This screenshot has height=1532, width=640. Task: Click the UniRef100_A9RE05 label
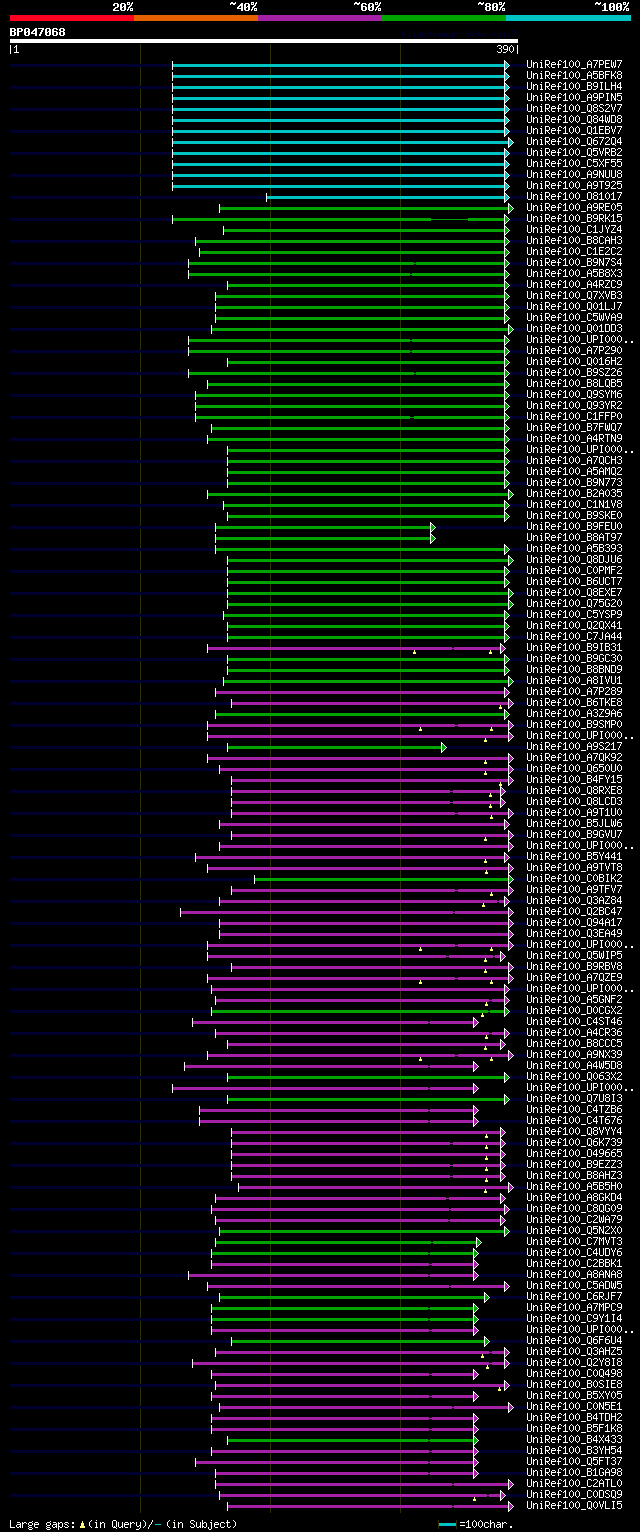point(574,207)
